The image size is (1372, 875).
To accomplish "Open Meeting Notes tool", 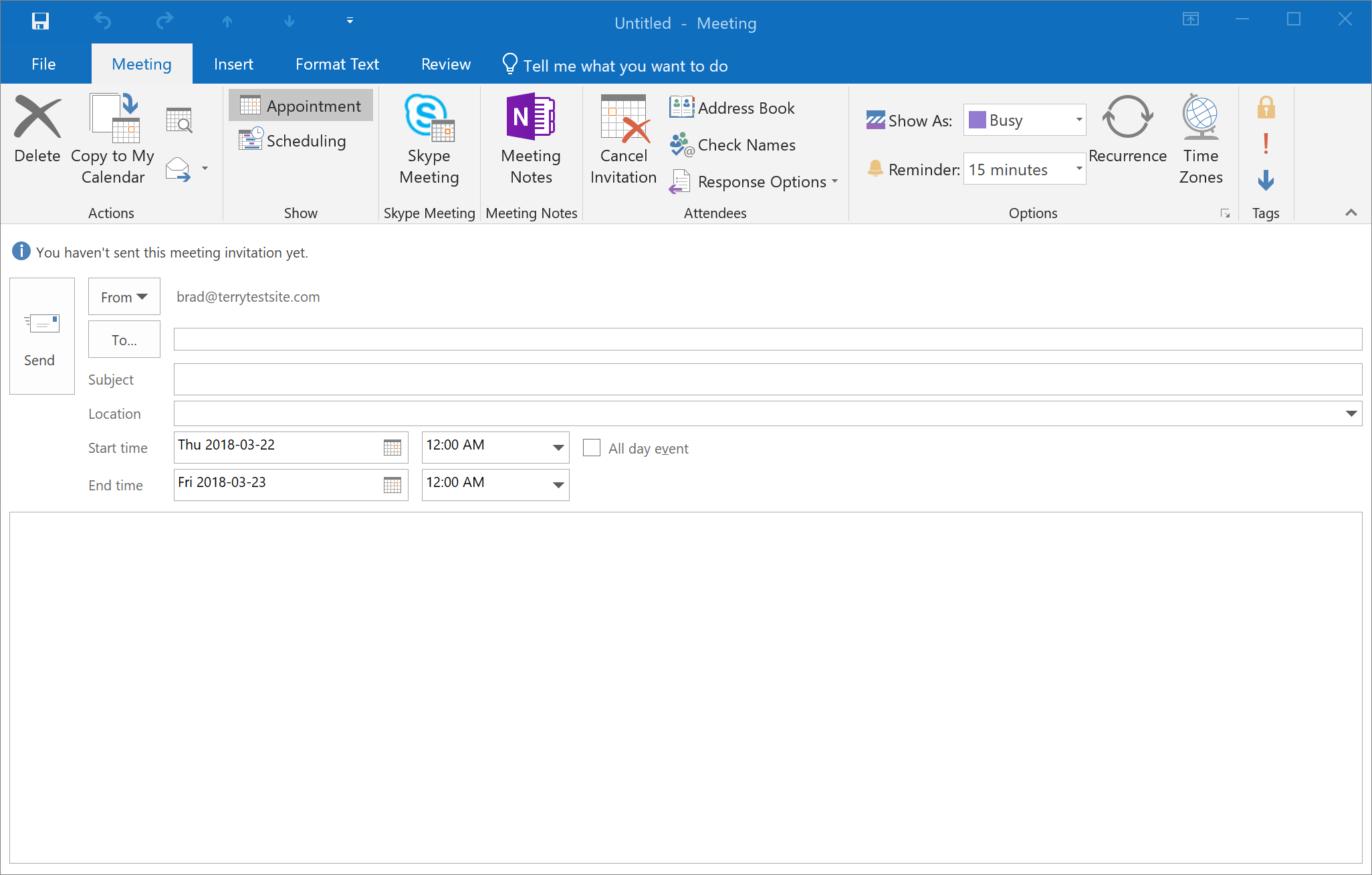I will [531, 140].
